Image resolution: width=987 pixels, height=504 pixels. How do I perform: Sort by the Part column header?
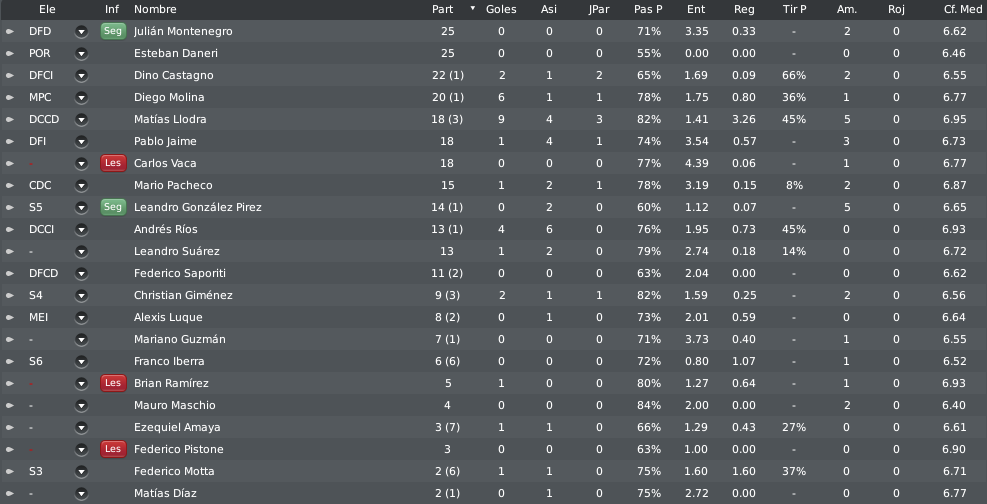coord(443,9)
